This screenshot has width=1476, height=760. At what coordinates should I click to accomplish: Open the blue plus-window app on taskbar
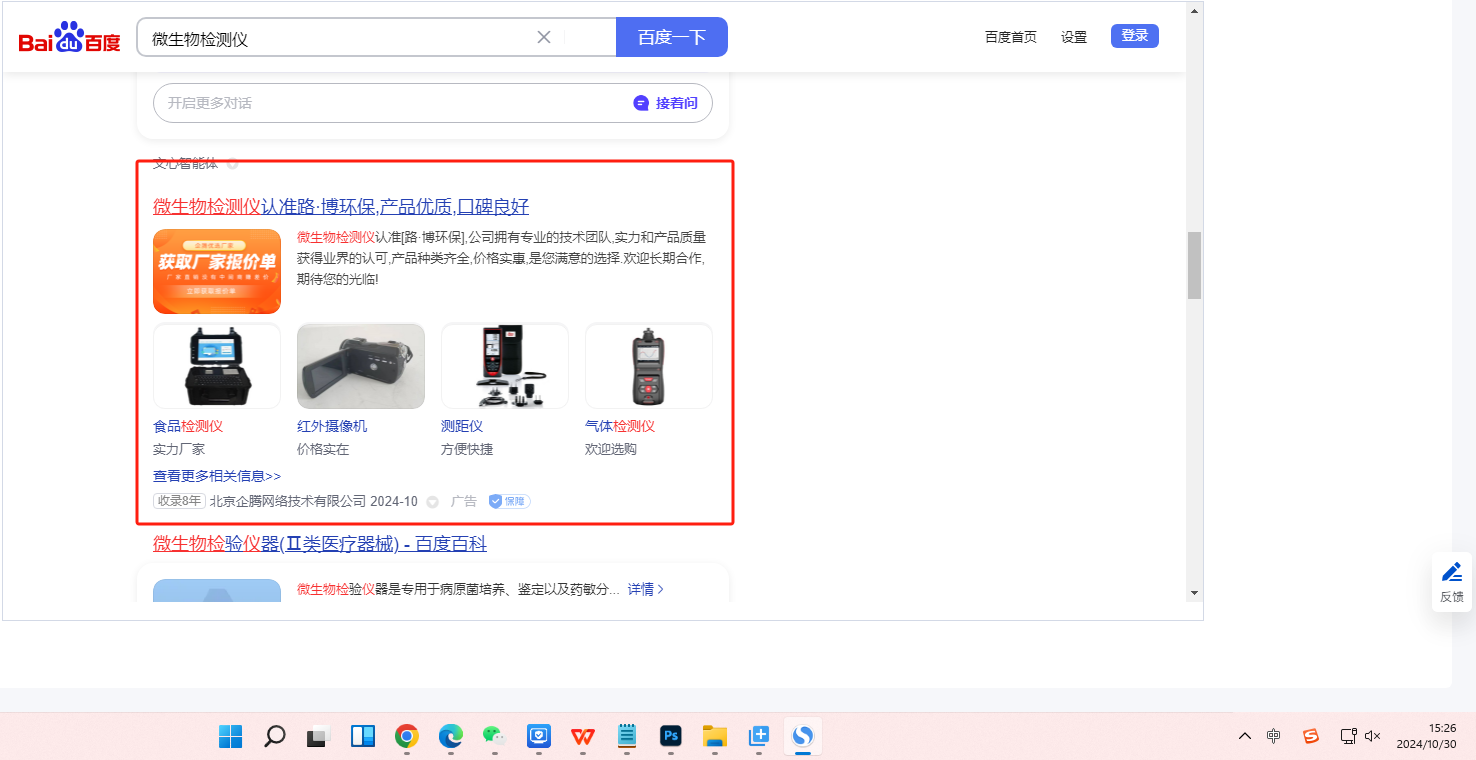759,737
